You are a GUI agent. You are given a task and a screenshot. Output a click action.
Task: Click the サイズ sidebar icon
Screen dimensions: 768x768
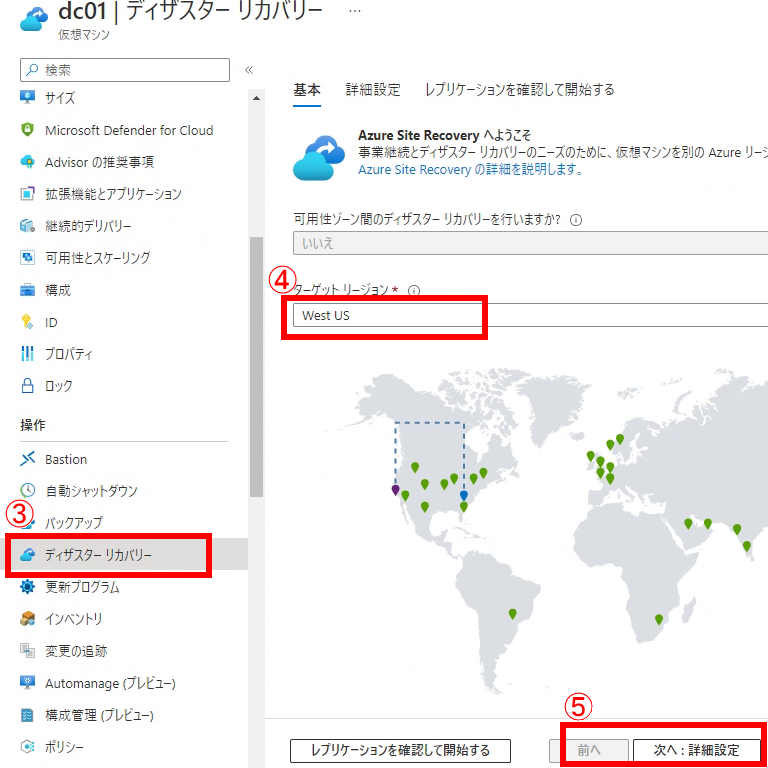[27, 97]
